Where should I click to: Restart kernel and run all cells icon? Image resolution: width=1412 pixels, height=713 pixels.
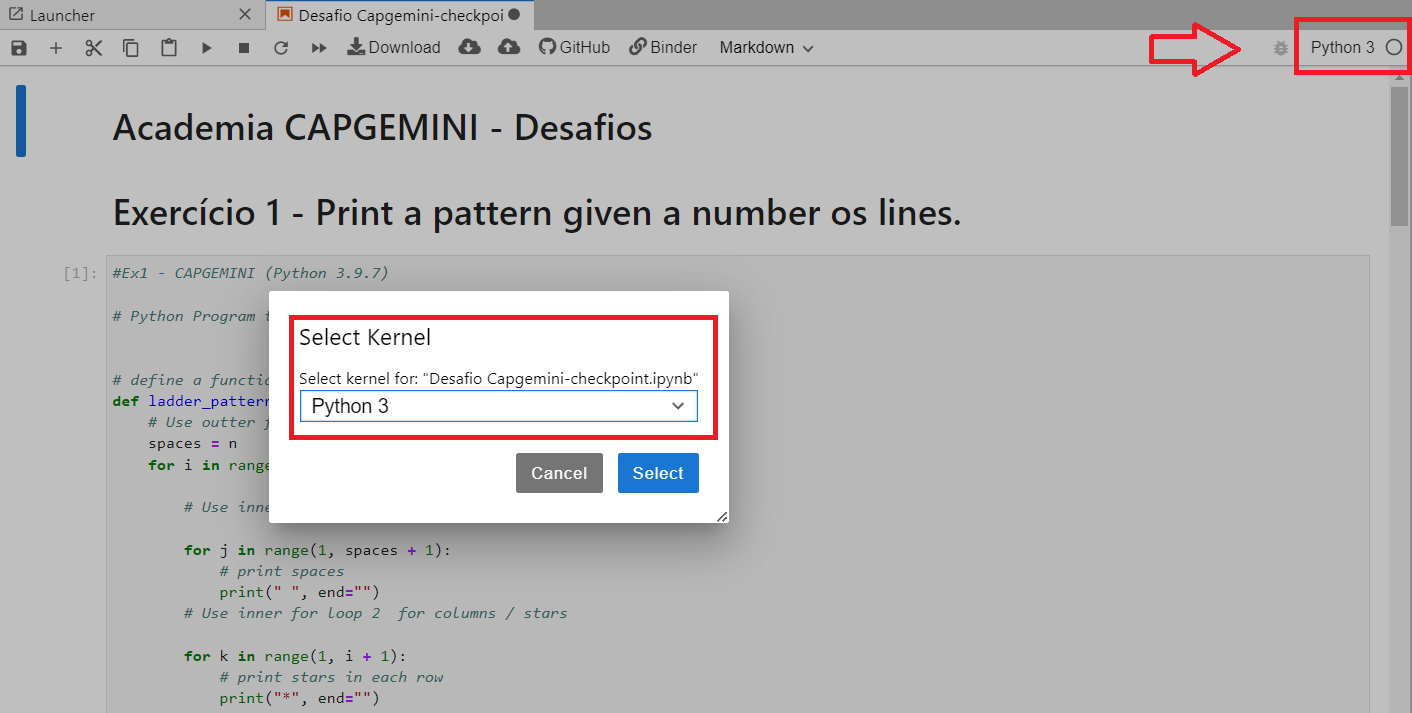pos(319,47)
